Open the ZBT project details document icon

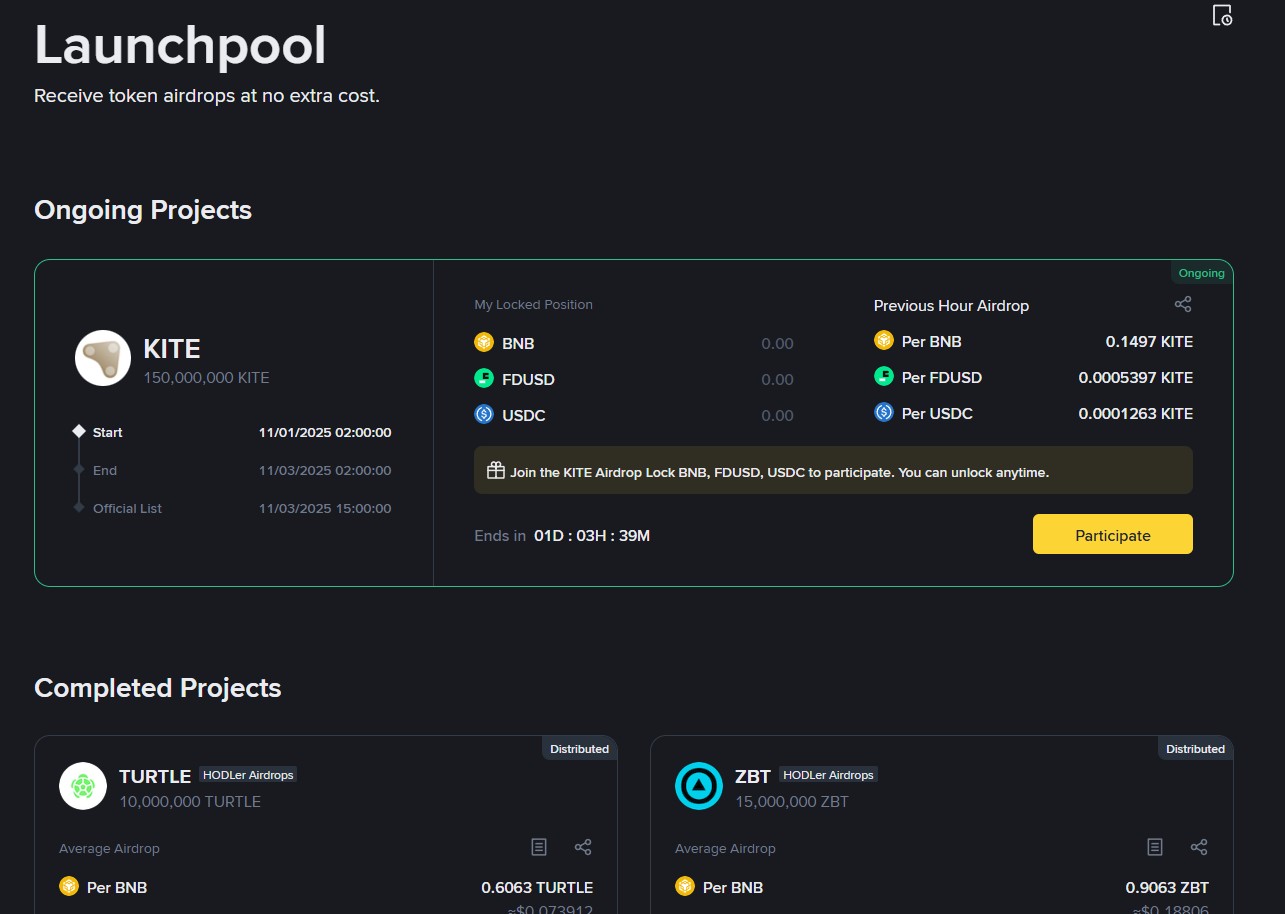click(1155, 847)
